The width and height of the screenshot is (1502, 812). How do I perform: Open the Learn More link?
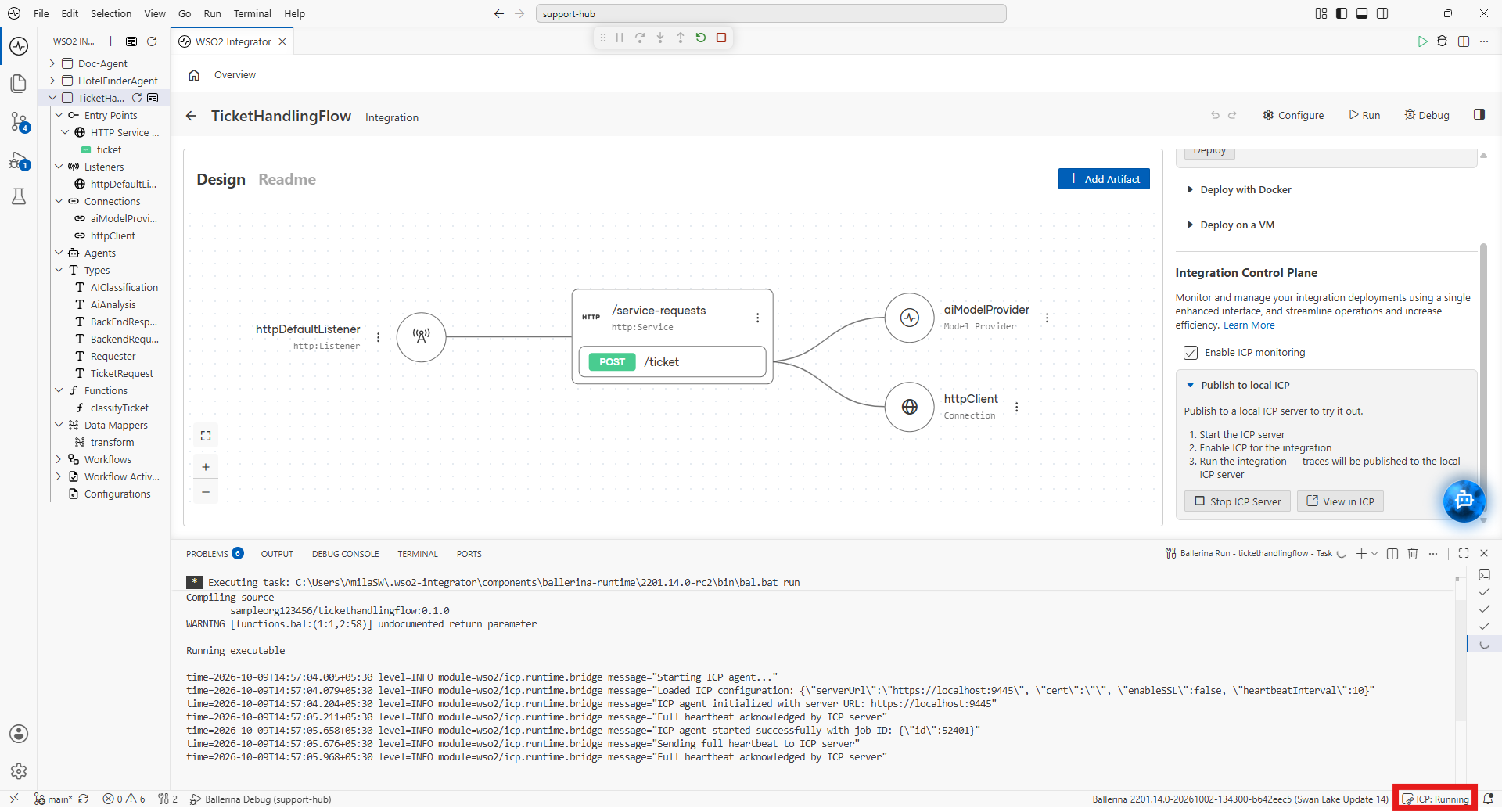click(1249, 325)
